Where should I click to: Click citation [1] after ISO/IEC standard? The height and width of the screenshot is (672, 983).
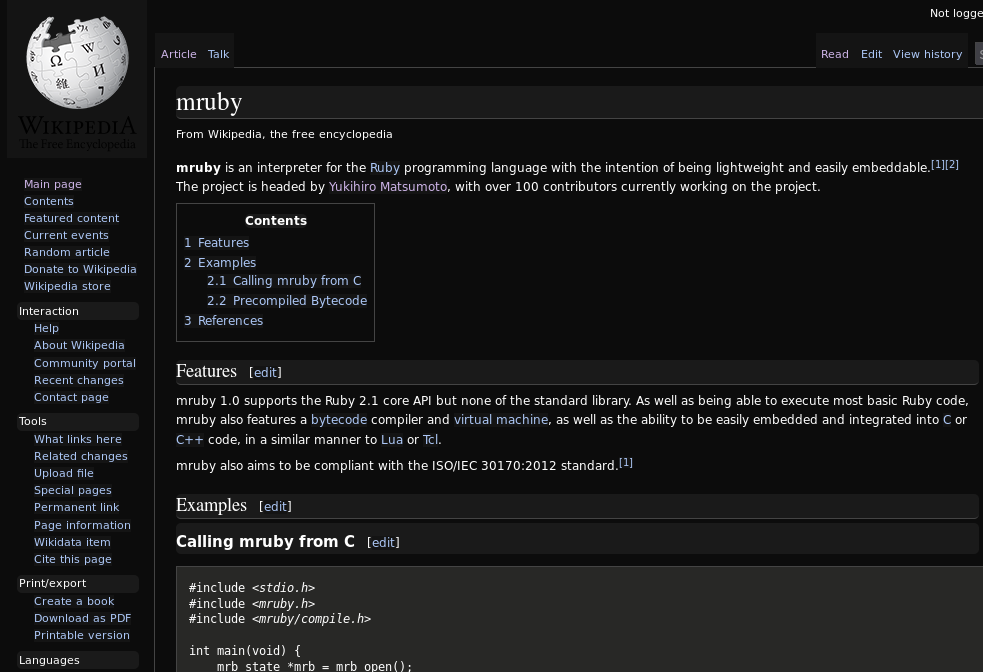[x=626, y=463]
